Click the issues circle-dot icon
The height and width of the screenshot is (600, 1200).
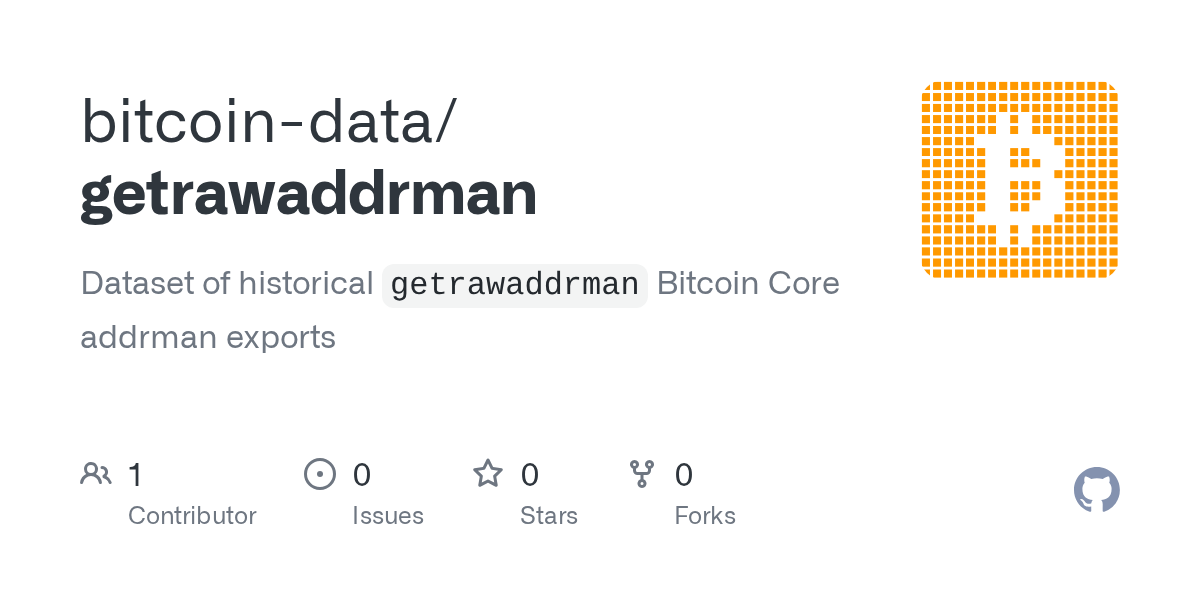(319, 474)
